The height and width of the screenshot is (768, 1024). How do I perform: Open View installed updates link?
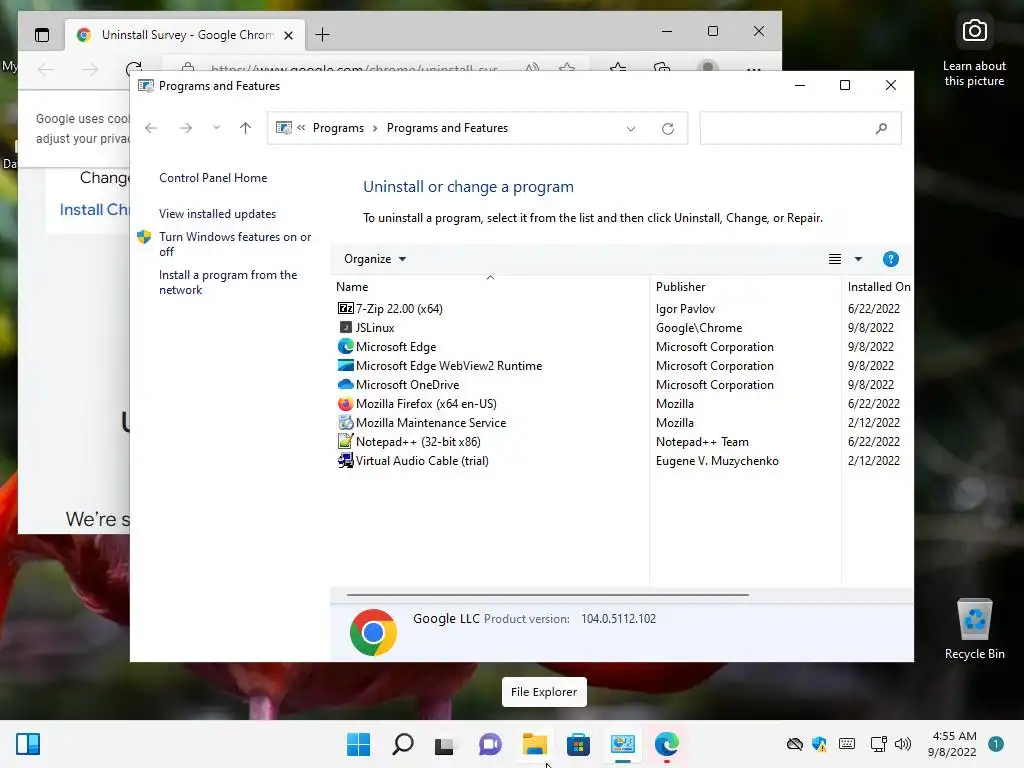tap(217, 214)
